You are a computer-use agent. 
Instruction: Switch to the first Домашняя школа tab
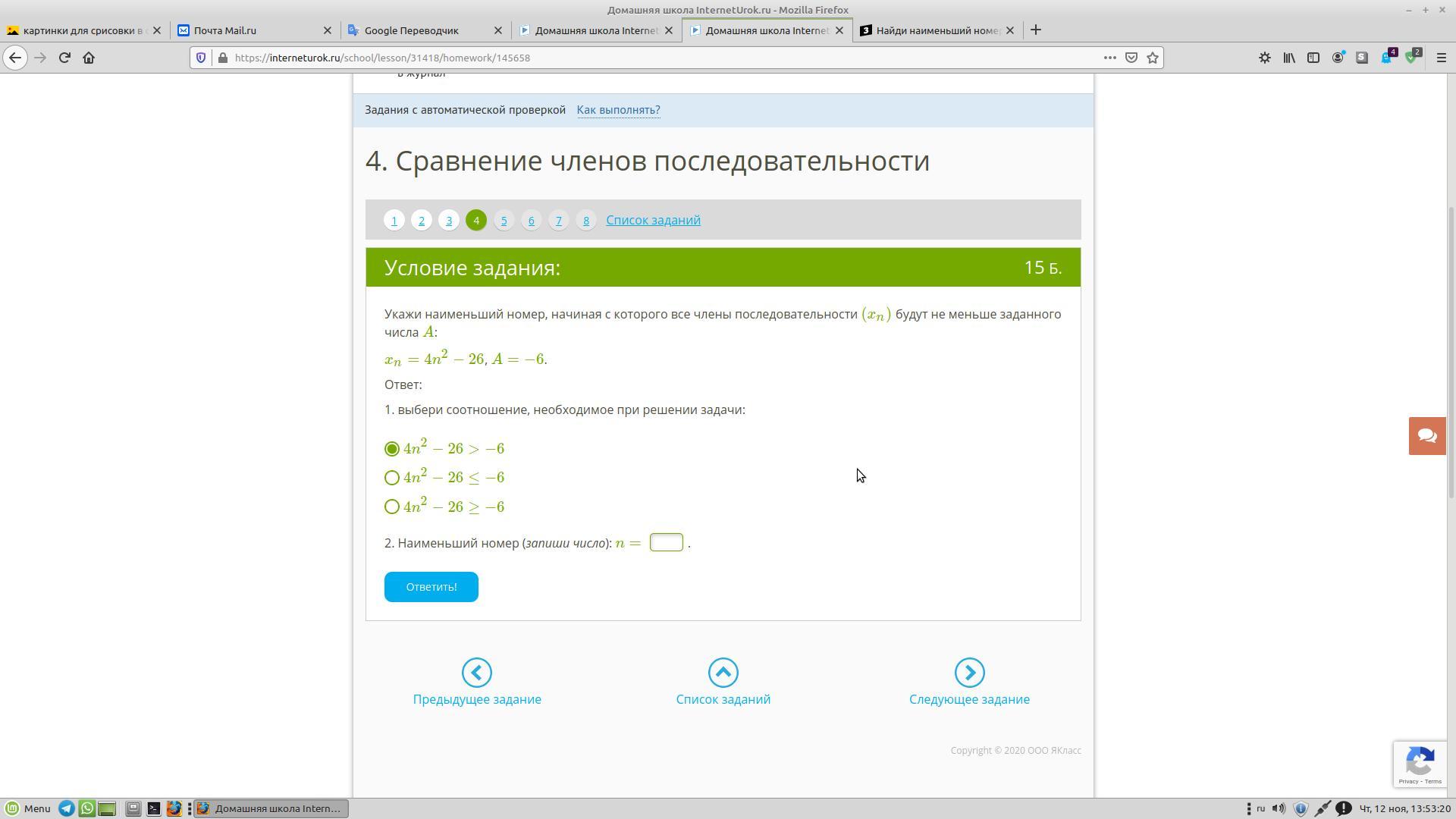pos(596,30)
